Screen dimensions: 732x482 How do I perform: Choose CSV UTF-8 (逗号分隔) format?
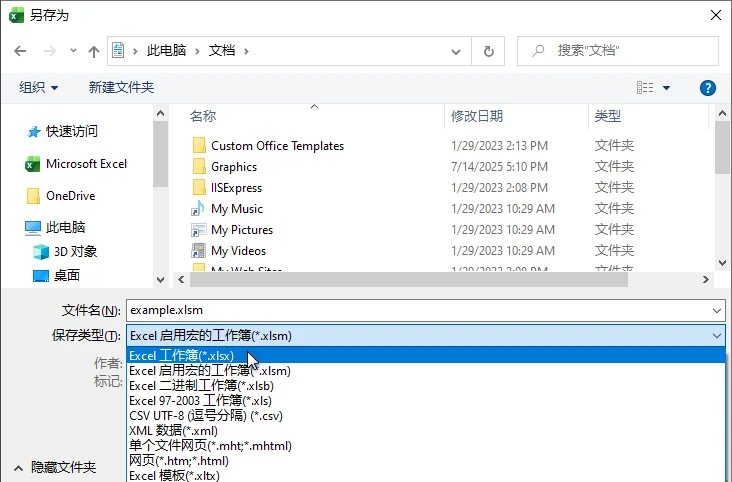(426, 416)
